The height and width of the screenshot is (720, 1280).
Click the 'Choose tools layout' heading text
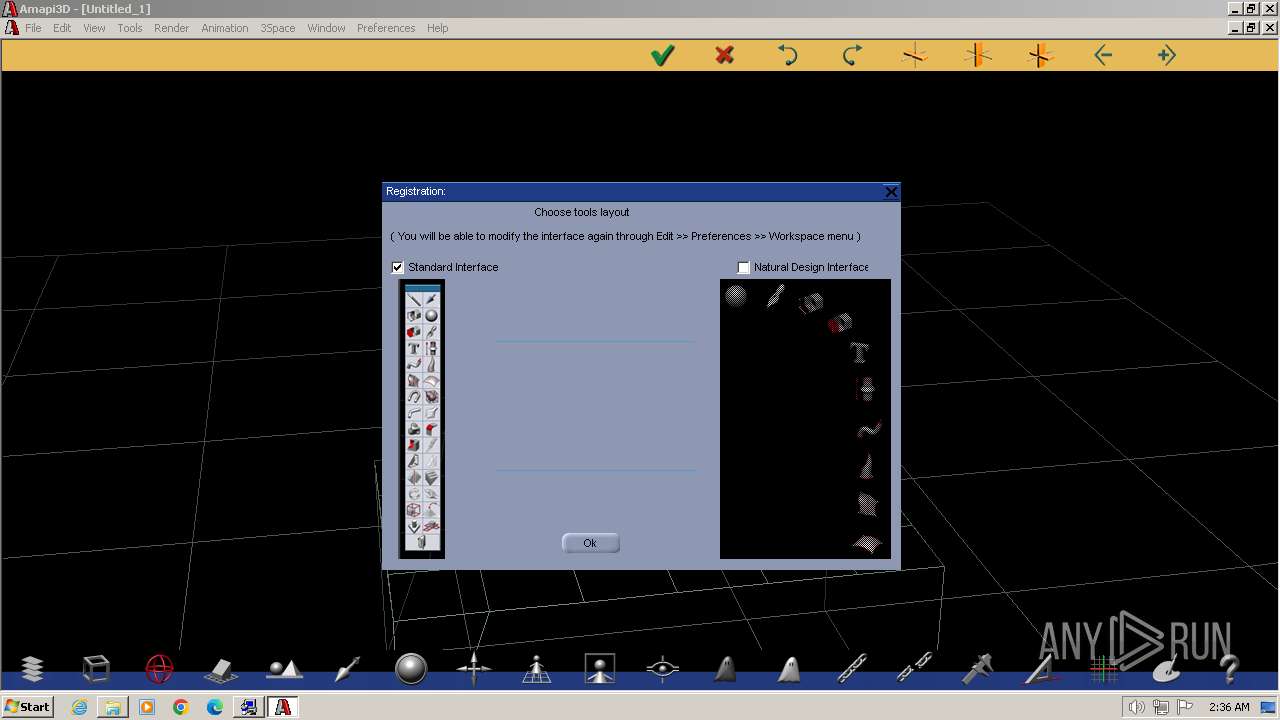[582, 212]
